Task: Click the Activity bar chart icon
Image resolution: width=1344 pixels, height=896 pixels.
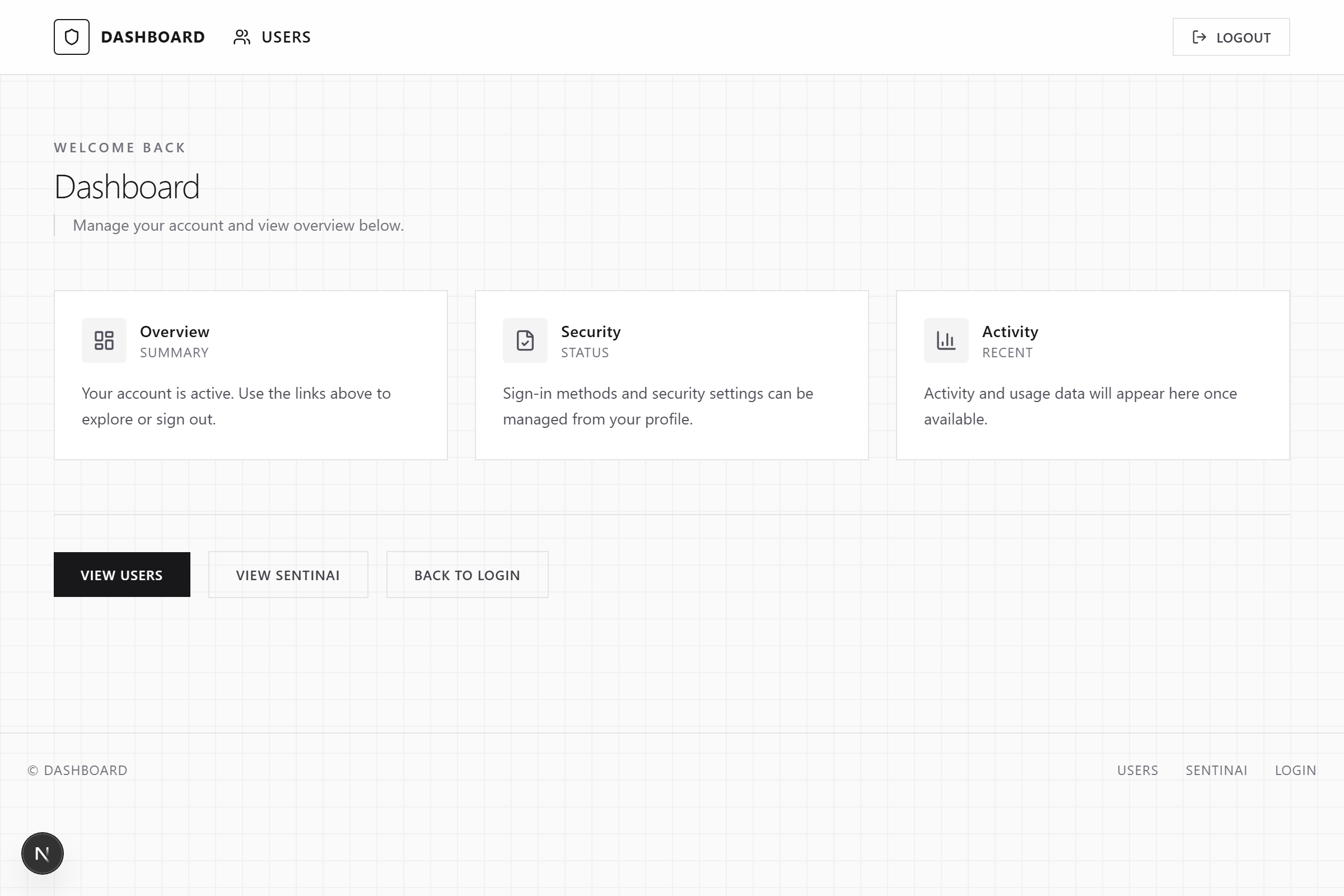Action: pos(946,340)
